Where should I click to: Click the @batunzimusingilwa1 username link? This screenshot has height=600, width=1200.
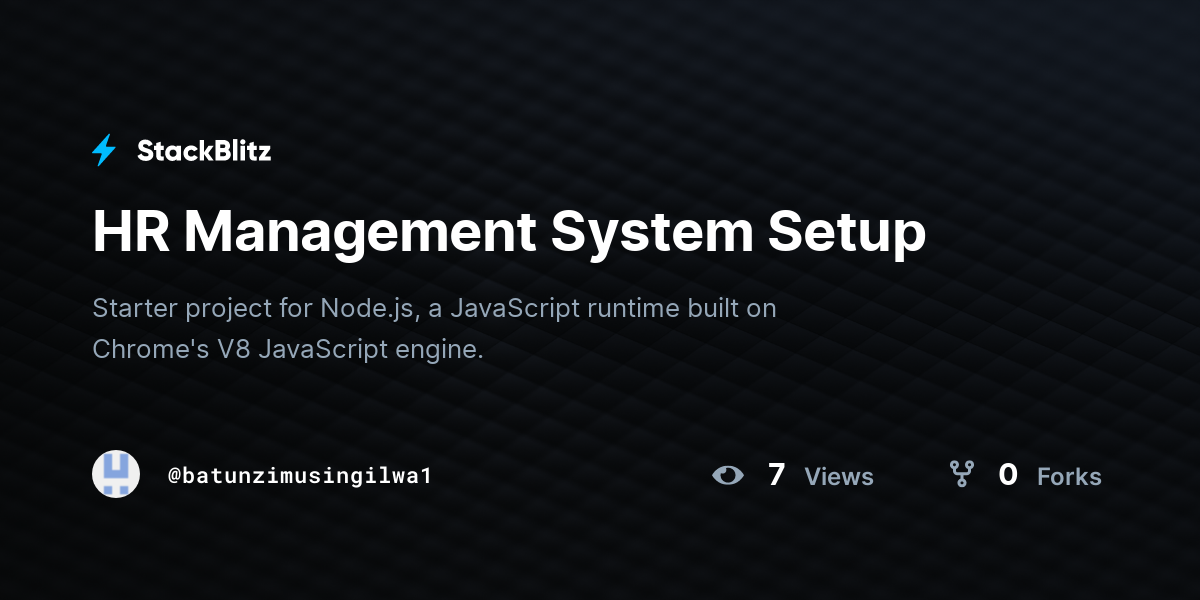point(300,475)
